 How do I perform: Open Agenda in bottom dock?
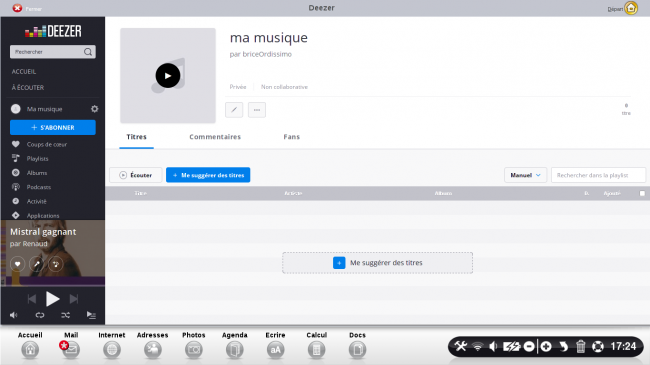[x=235, y=350]
